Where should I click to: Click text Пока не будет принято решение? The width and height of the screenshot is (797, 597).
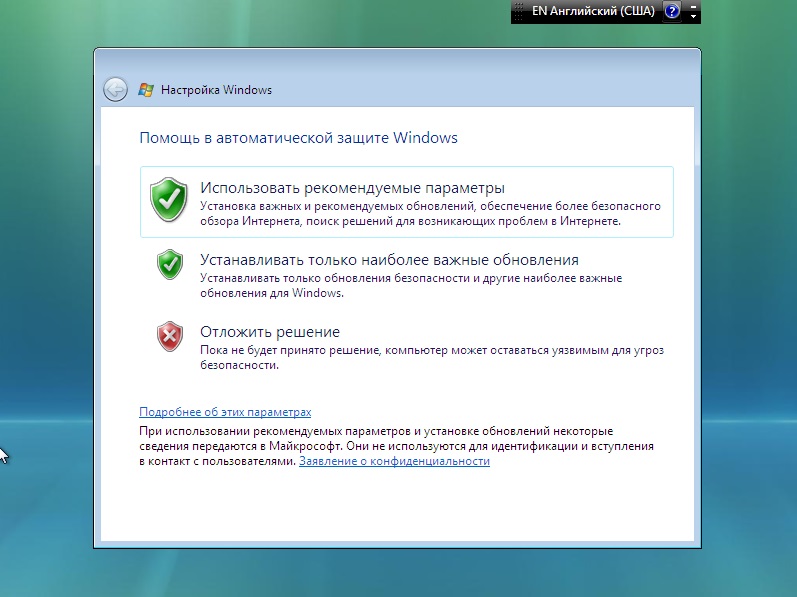pos(432,358)
